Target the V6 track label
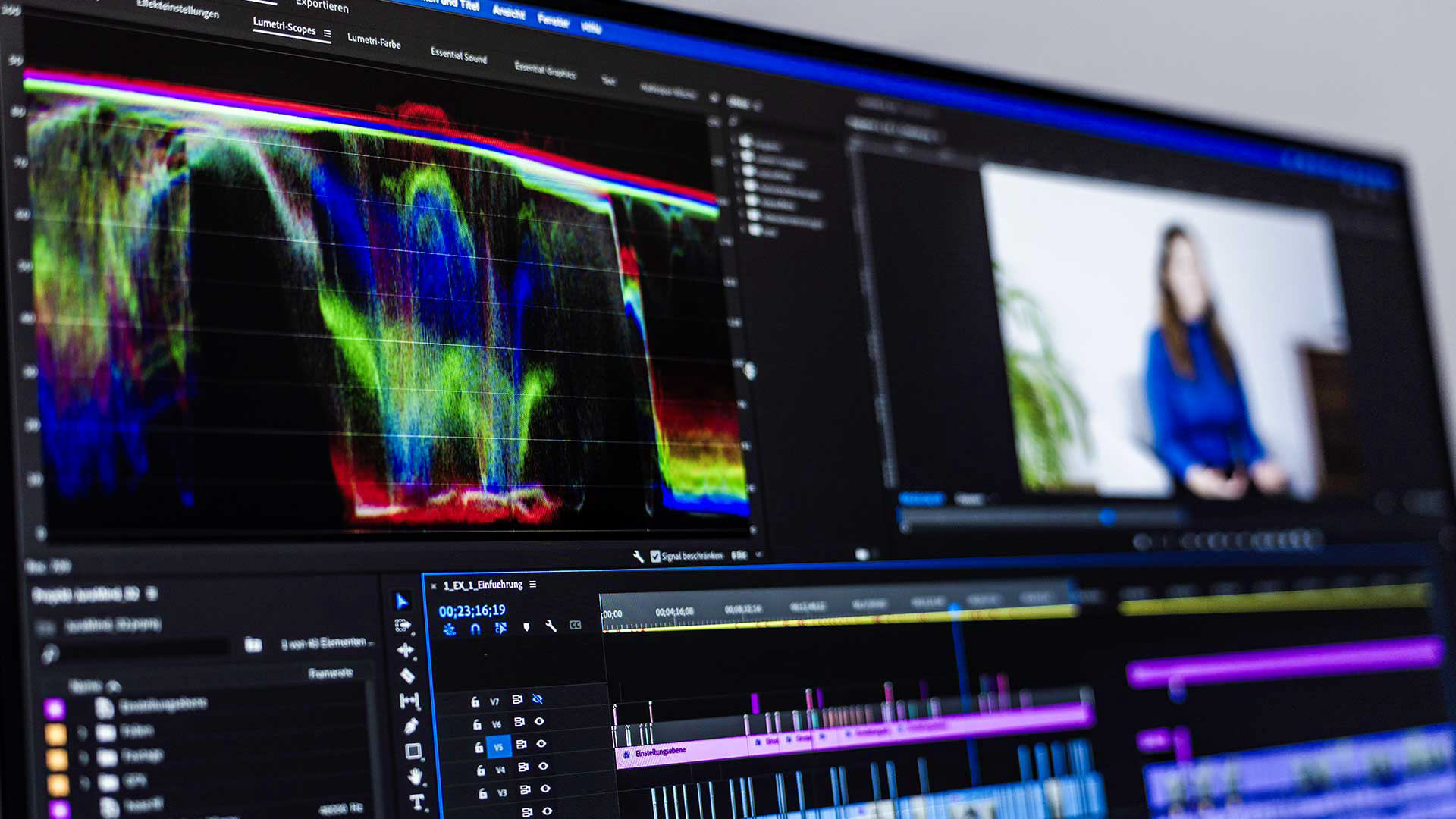 (x=497, y=724)
